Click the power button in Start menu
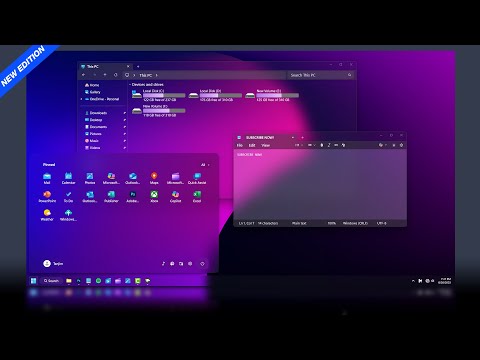 (202, 264)
